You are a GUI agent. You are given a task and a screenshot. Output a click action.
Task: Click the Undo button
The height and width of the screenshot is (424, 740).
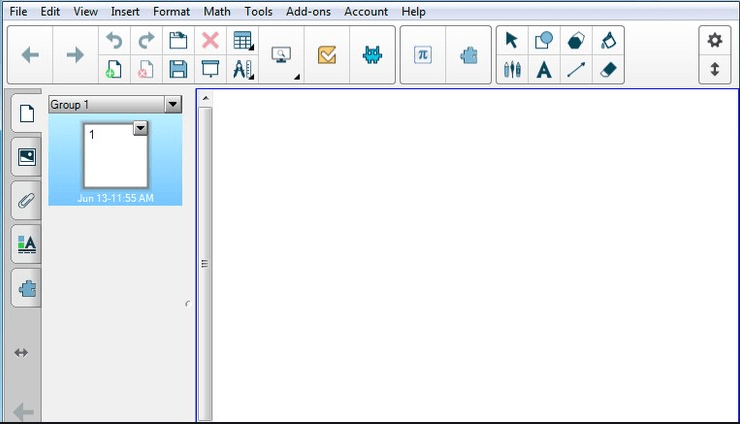(114, 40)
